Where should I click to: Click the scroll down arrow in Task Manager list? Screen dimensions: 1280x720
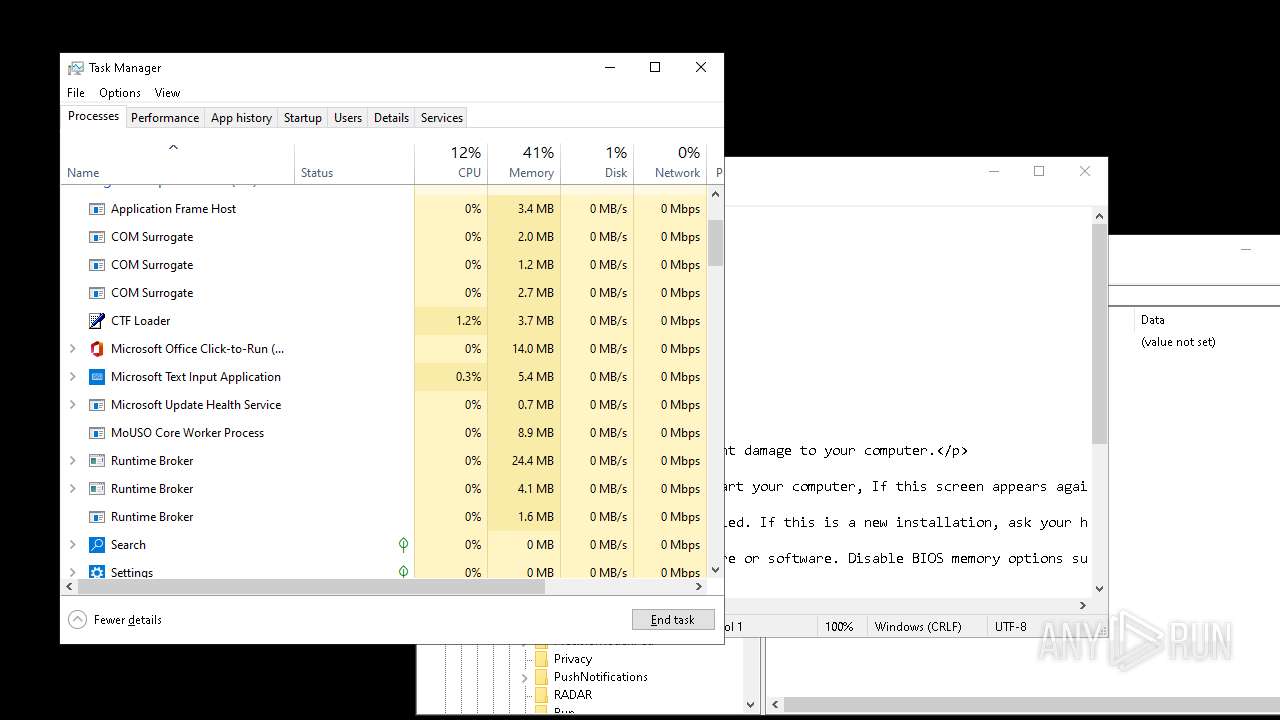[715, 570]
